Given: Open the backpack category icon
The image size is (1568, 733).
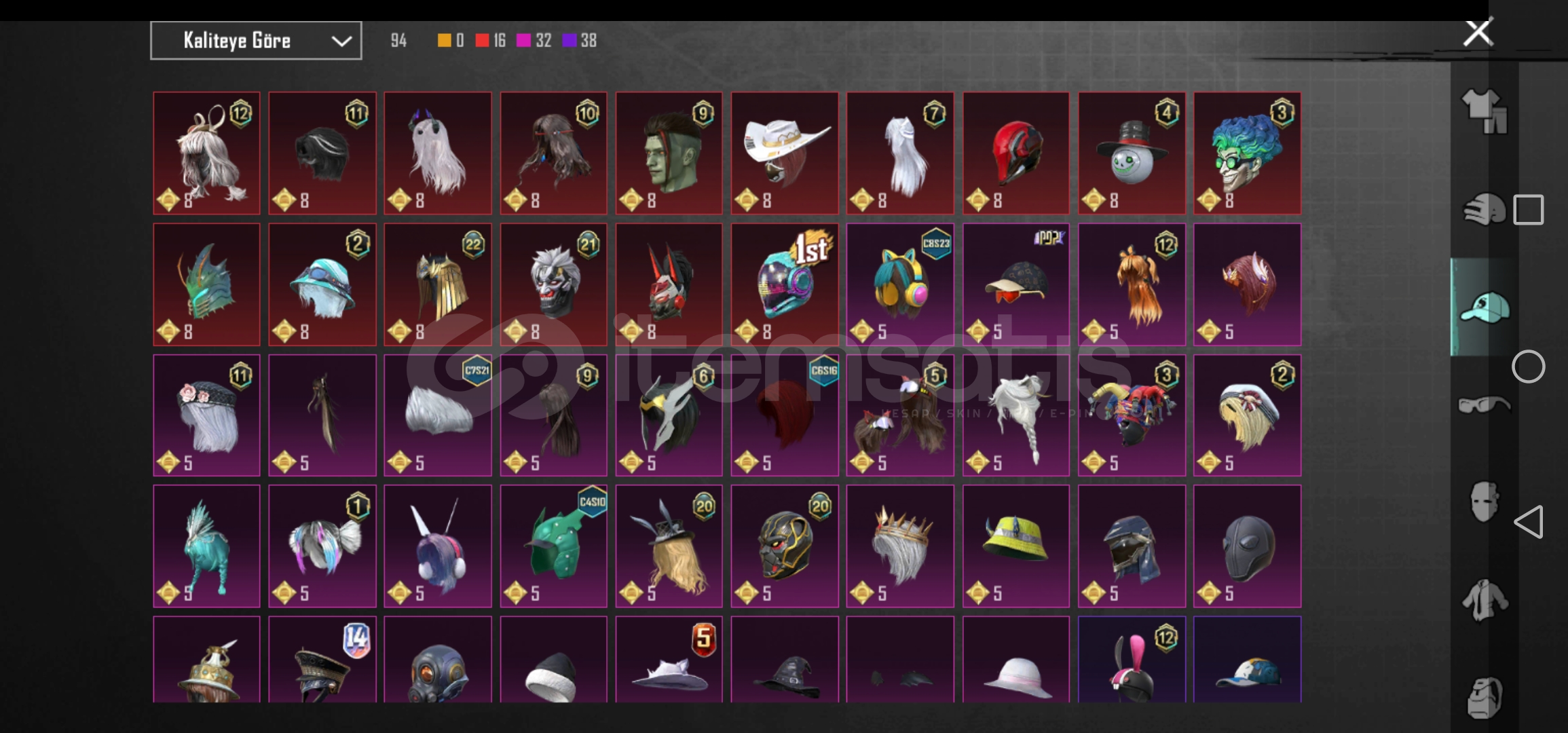Looking at the screenshot, I should pos(1485,697).
